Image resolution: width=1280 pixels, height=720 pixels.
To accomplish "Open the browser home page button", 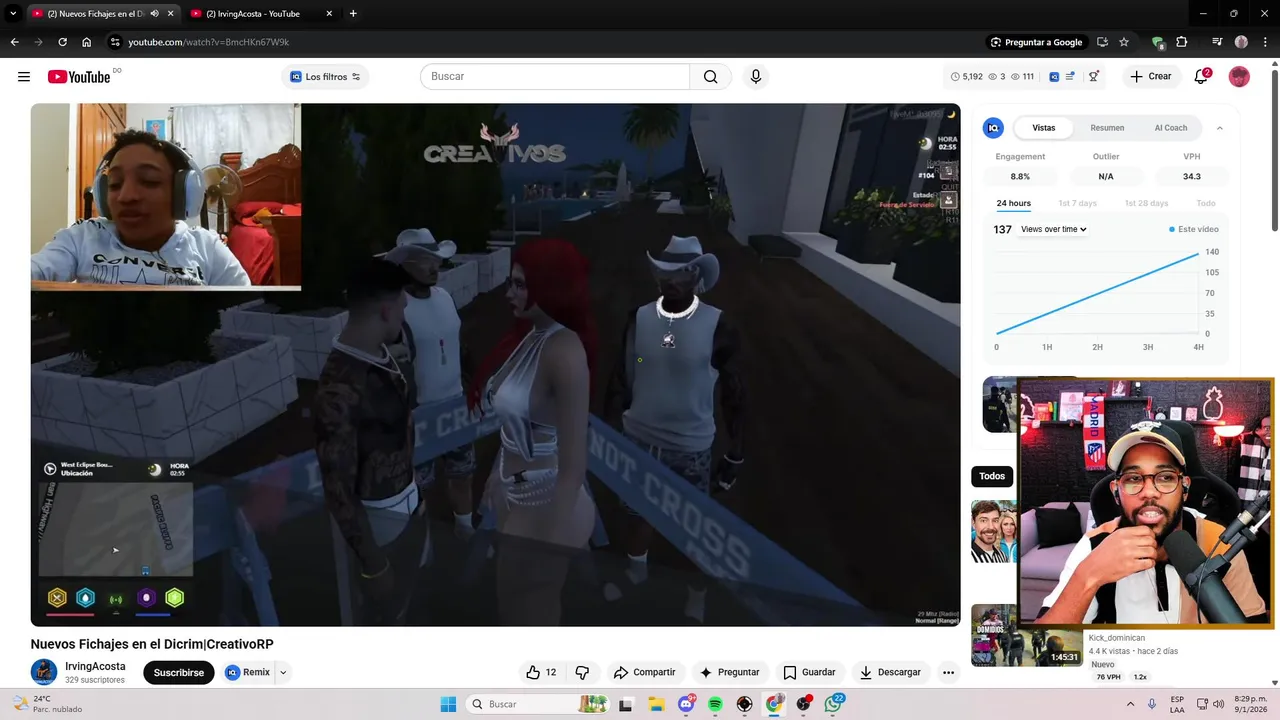I will click(87, 42).
